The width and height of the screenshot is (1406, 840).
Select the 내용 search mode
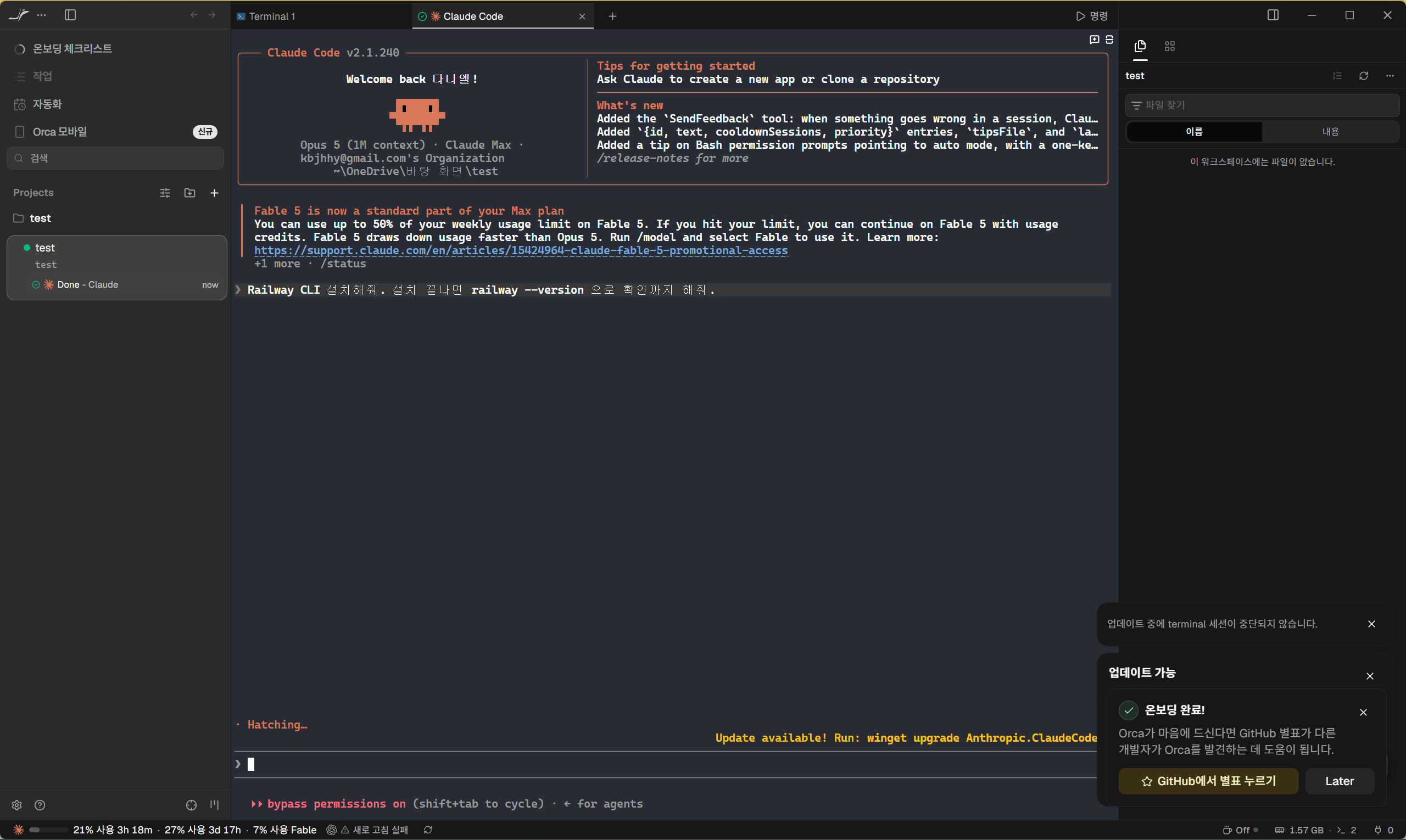[x=1330, y=132]
